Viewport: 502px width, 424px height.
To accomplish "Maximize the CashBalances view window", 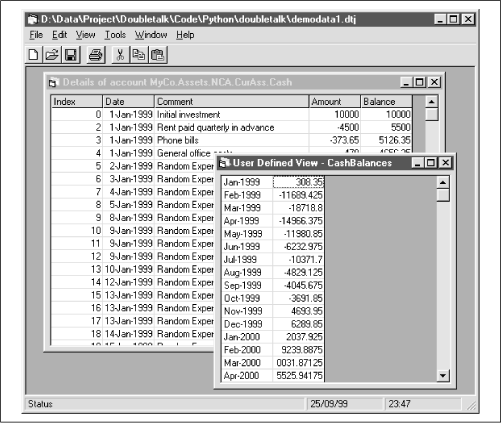I will (x=431, y=163).
